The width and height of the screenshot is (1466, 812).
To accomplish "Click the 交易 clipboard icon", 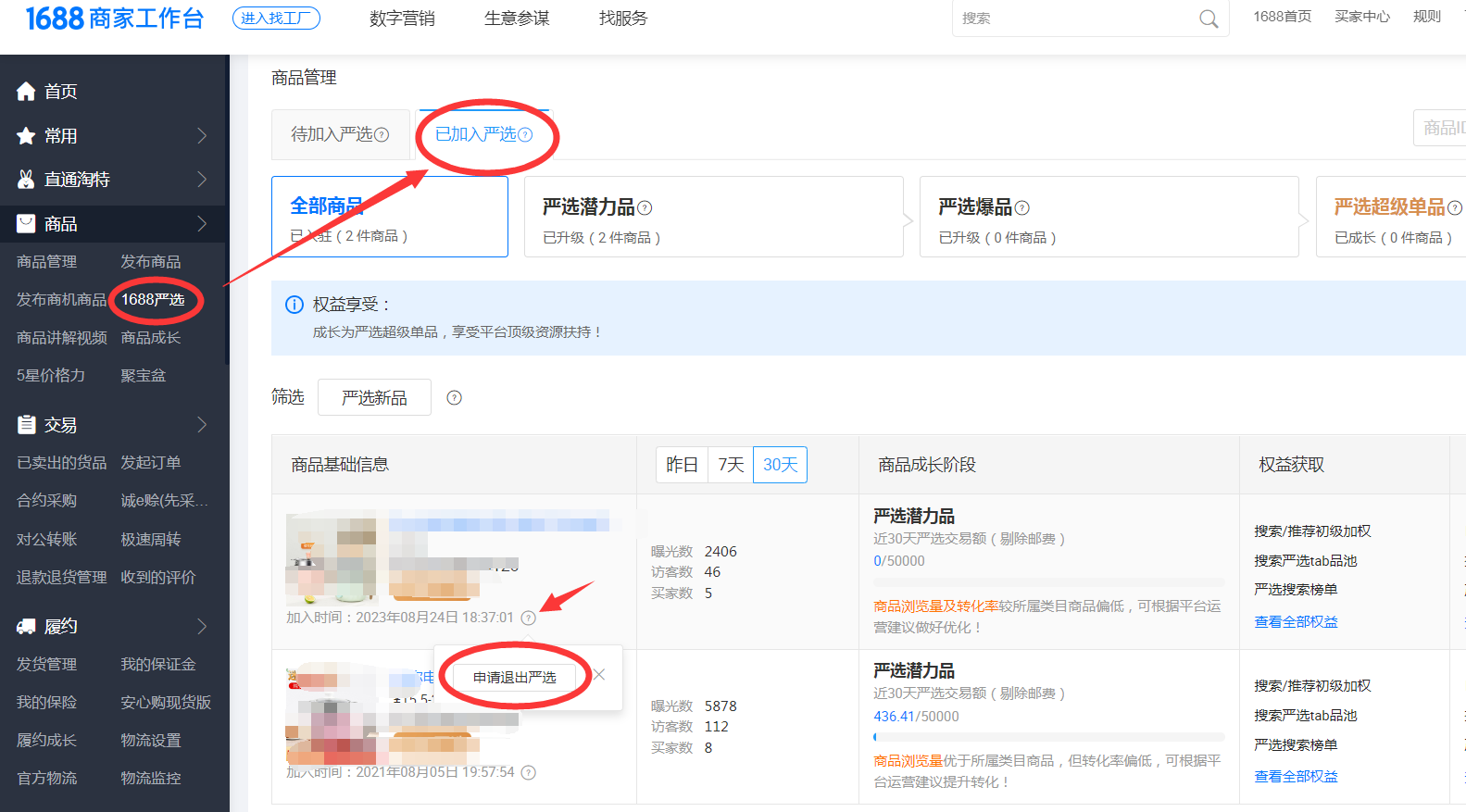I will (26, 424).
